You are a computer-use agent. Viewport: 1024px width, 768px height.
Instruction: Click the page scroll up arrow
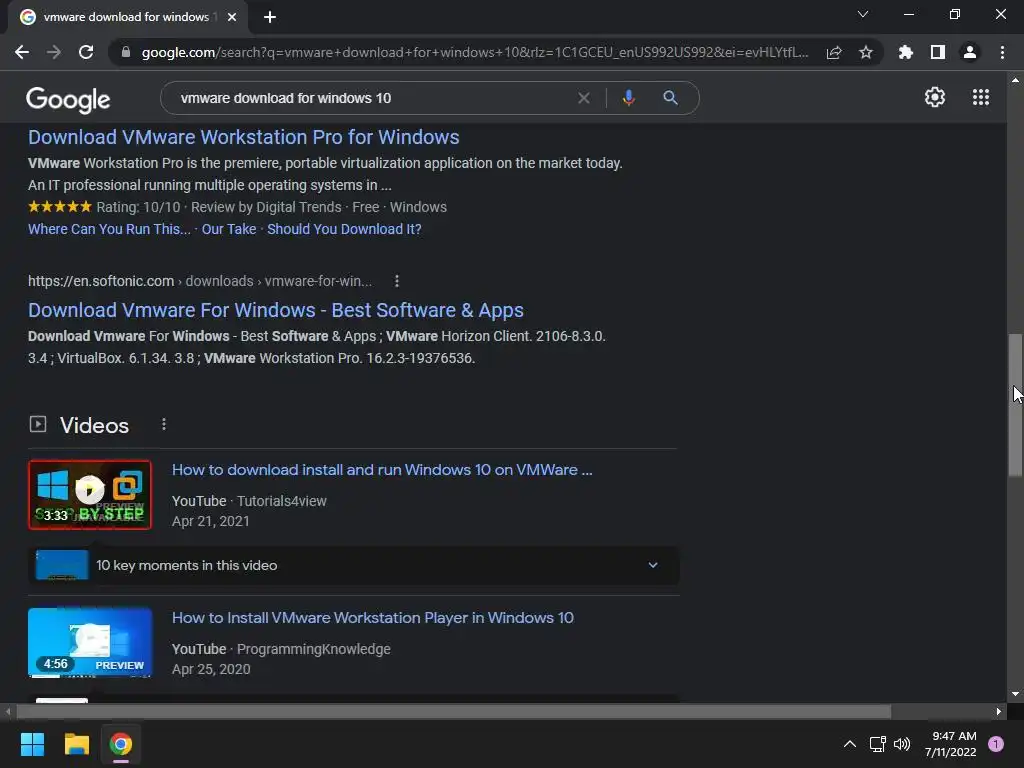[1015, 80]
